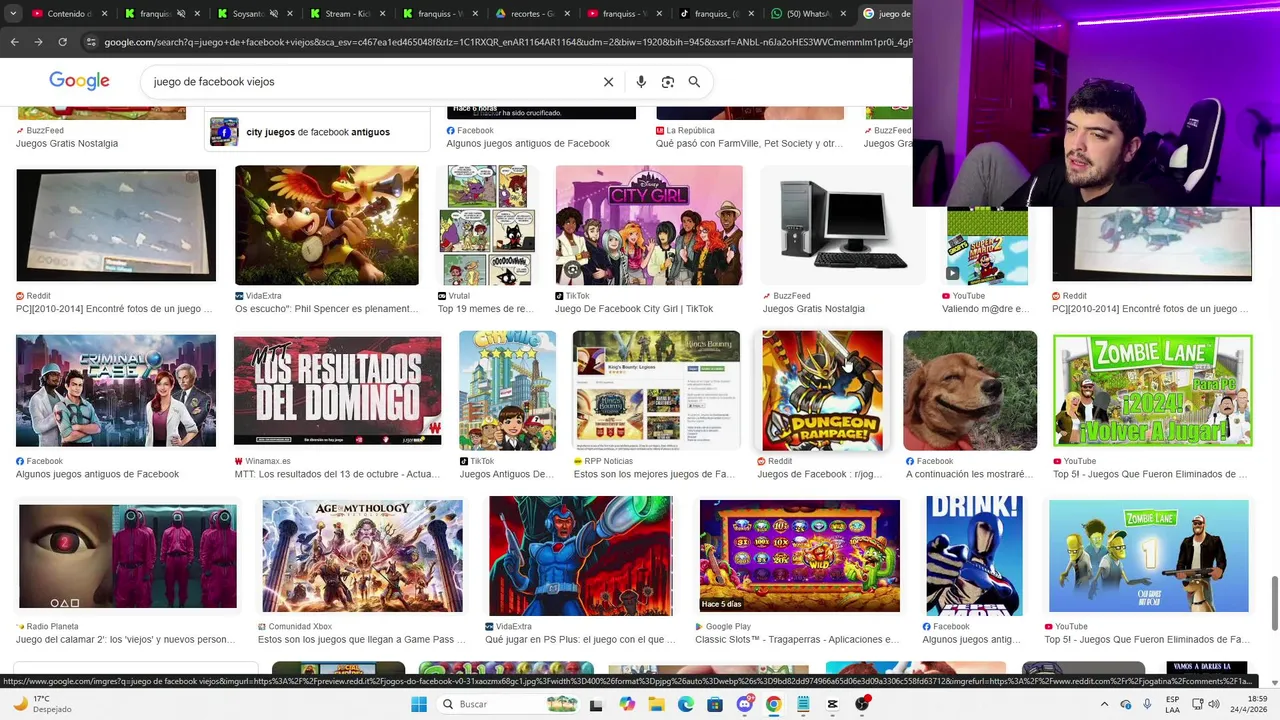
Task: Switch to the recortes Google Drive tab
Action: coord(530,14)
